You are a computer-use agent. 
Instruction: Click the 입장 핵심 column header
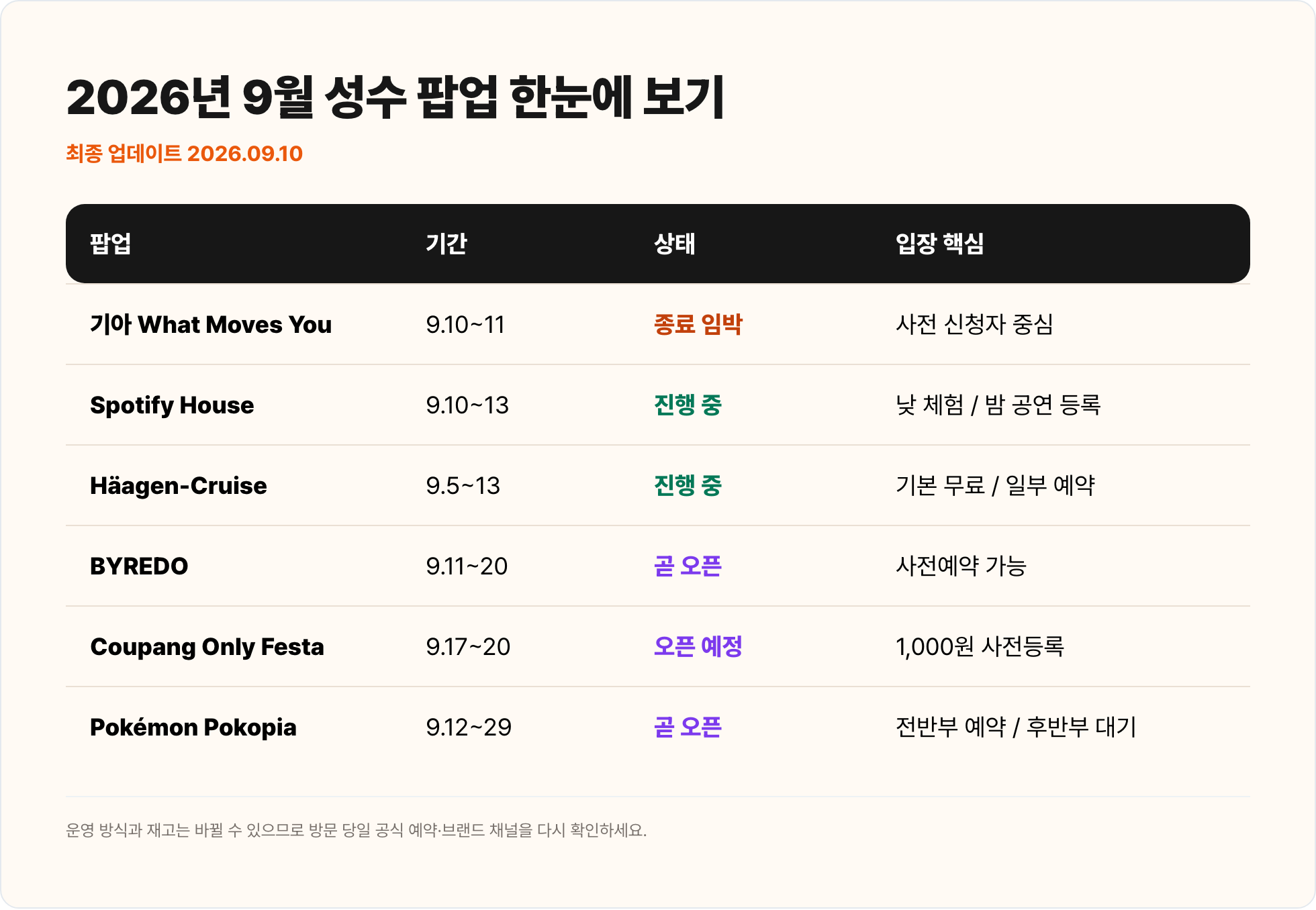pyautogui.click(x=940, y=244)
